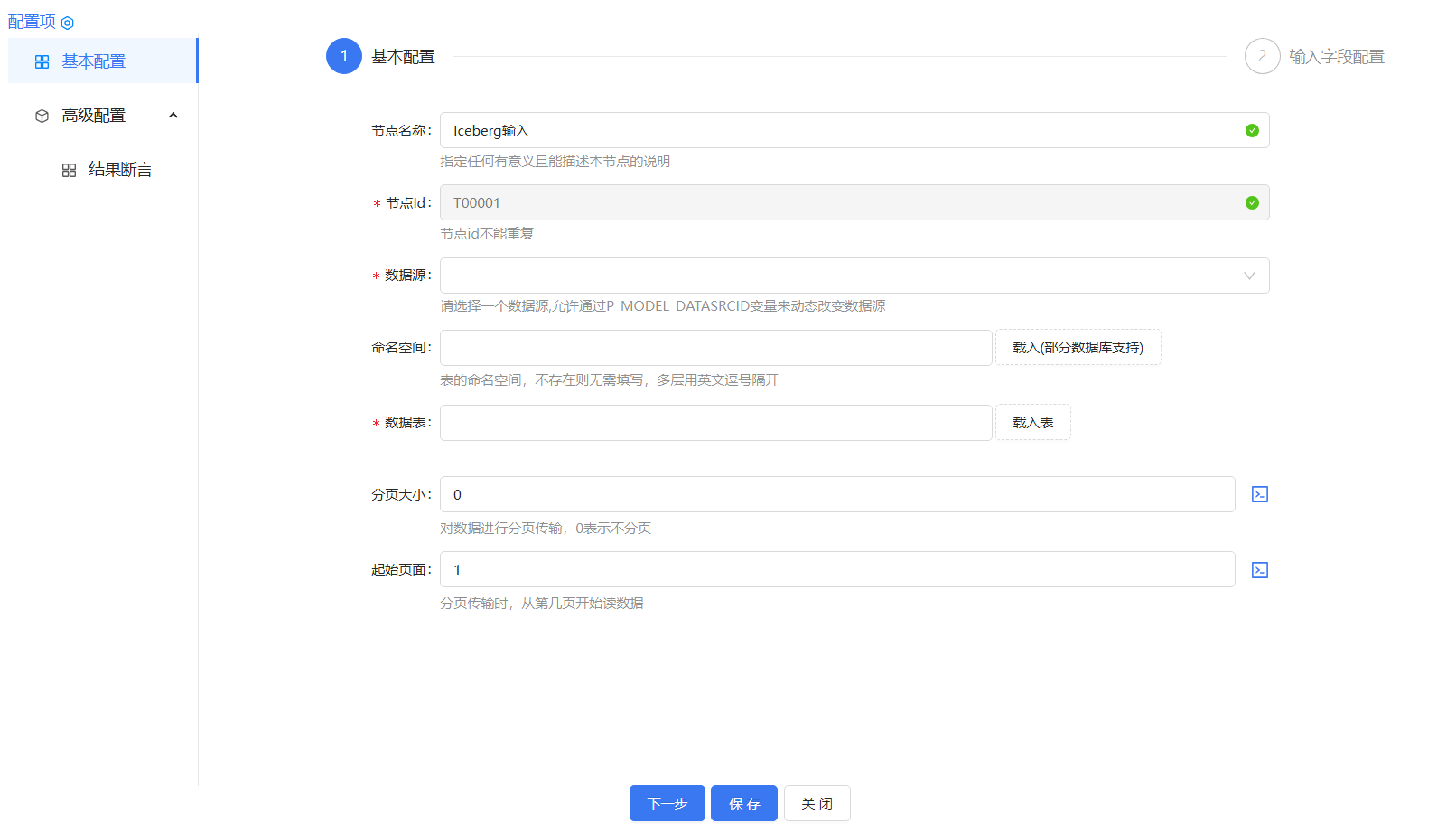Image resolution: width=1456 pixels, height=833 pixels.
Task: Click the target icon beside 配置项 title
Action: pos(67,22)
